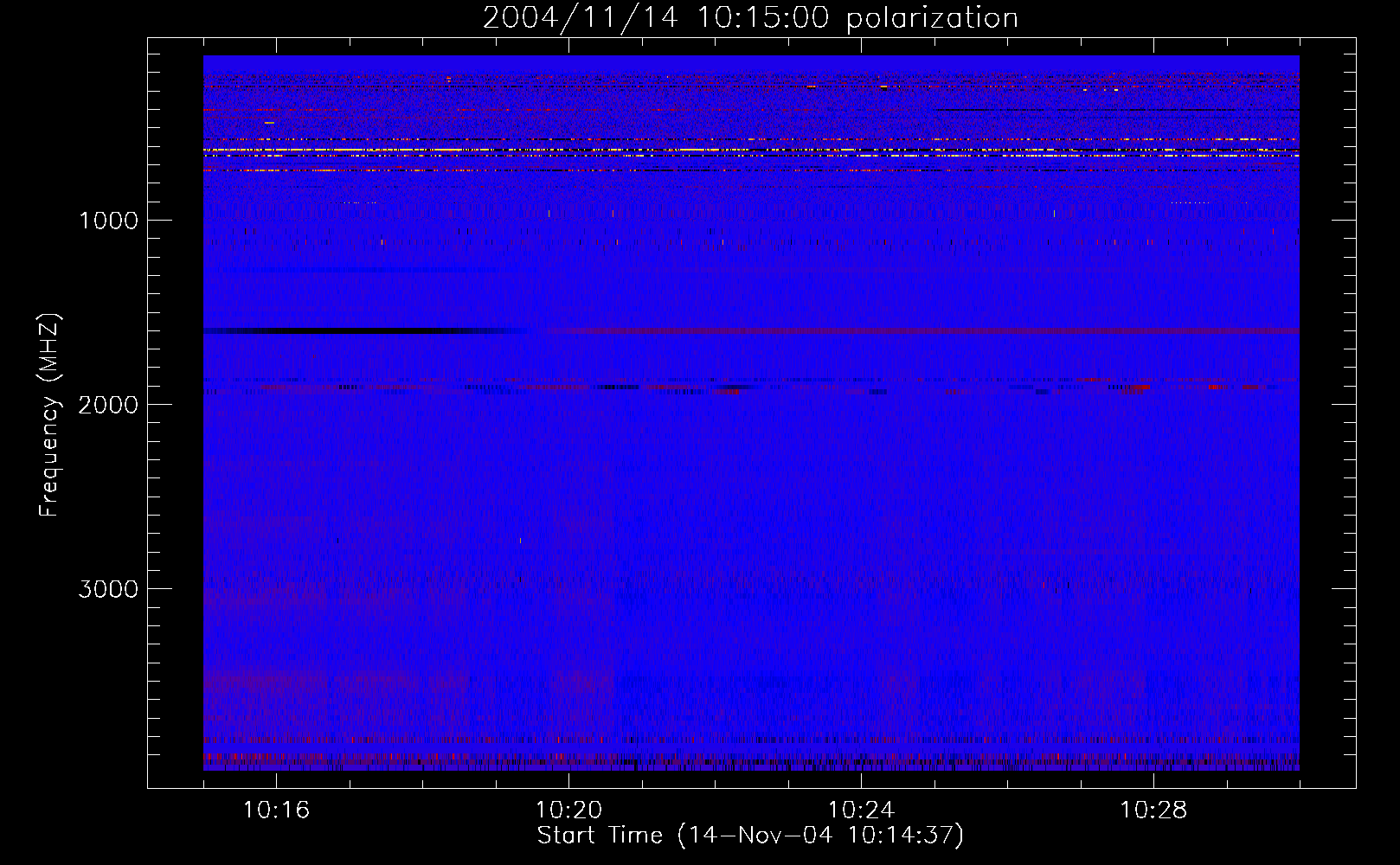This screenshot has width=1400, height=865.
Task: Click the plot title '2004/11/14 10:15:00 polarization'
Action: pyautogui.click(x=750, y=18)
